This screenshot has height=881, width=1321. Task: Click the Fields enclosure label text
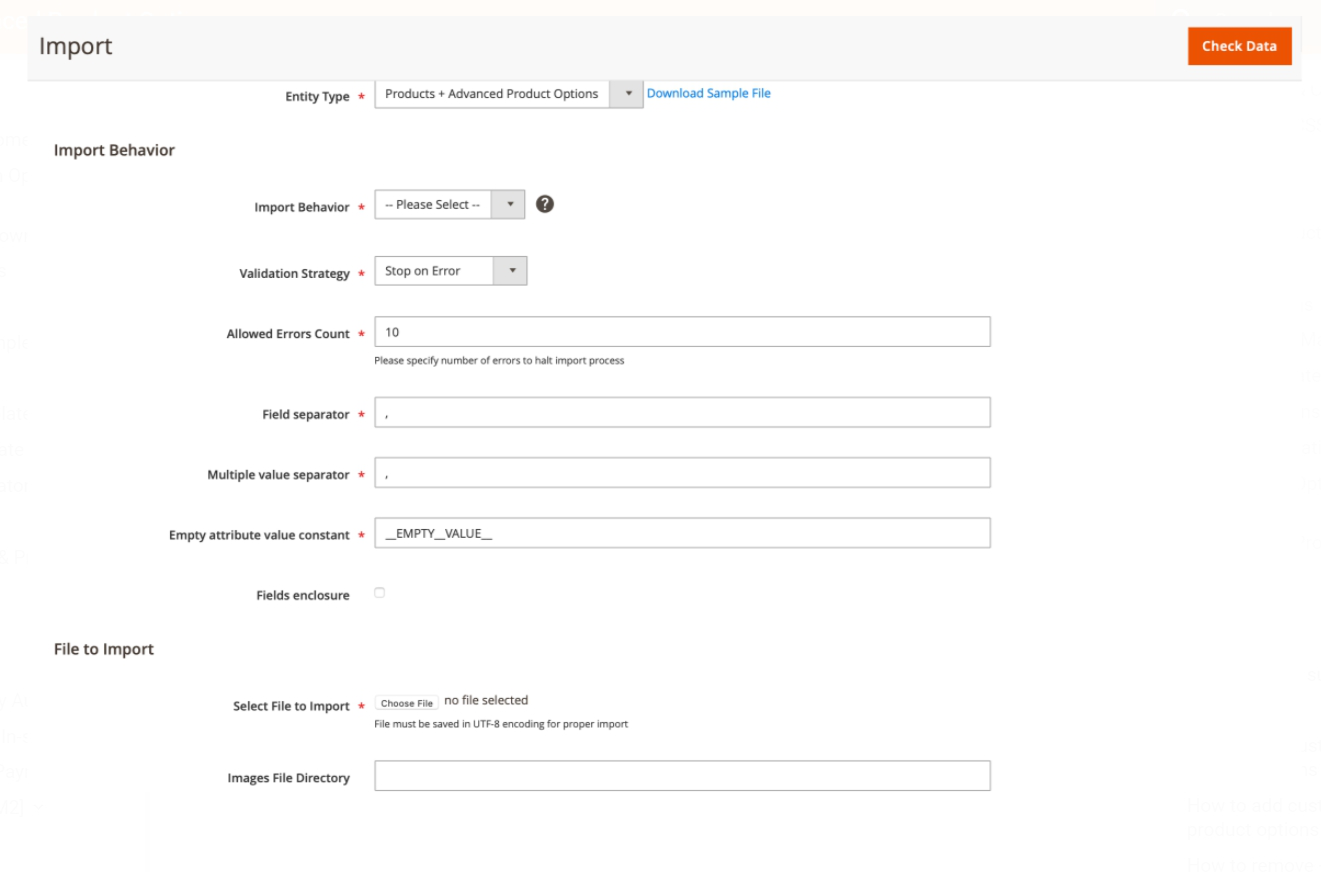coord(303,595)
